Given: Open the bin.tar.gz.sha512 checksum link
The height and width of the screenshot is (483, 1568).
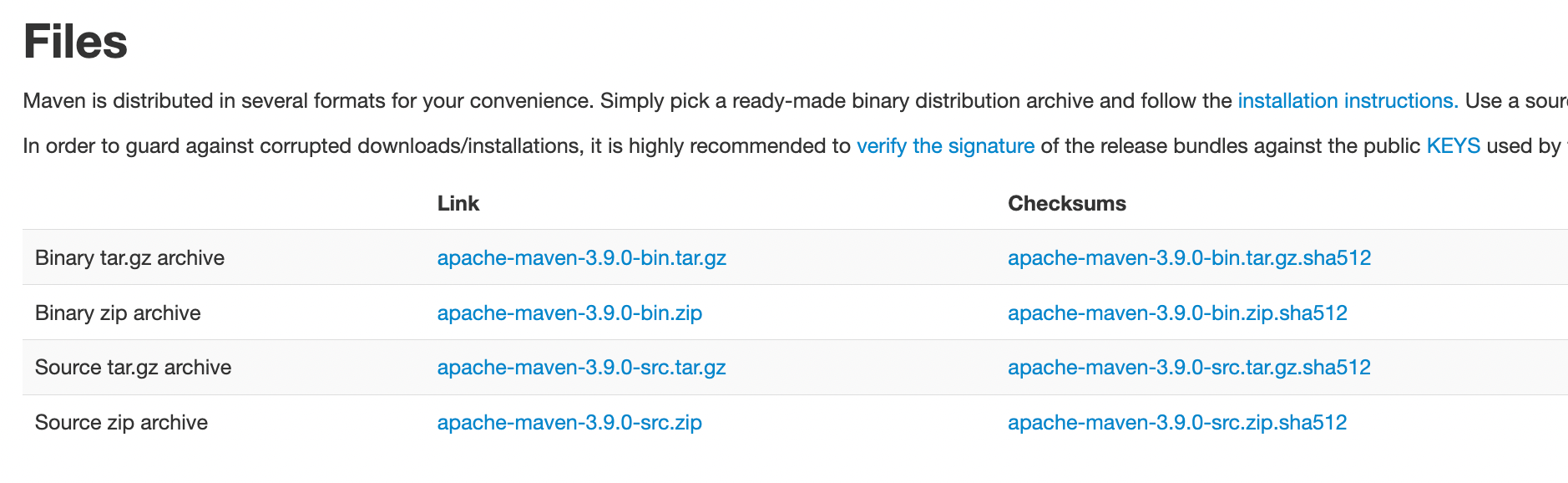Looking at the screenshot, I should [x=1189, y=258].
